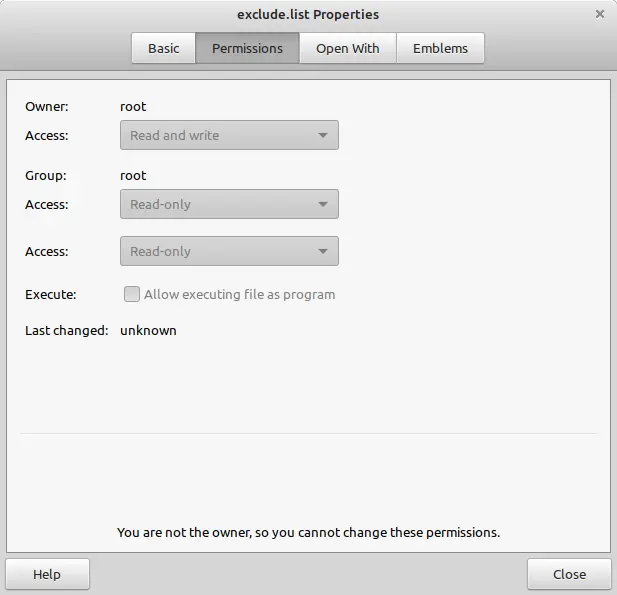
Task: Click the 'Owner:' label
Action: tap(47, 107)
